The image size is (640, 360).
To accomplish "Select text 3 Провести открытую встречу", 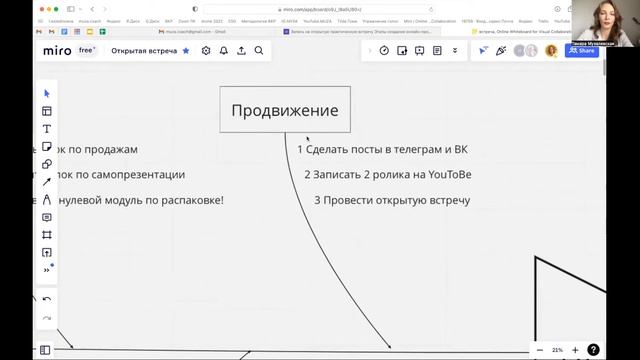I will [x=392, y=200].
